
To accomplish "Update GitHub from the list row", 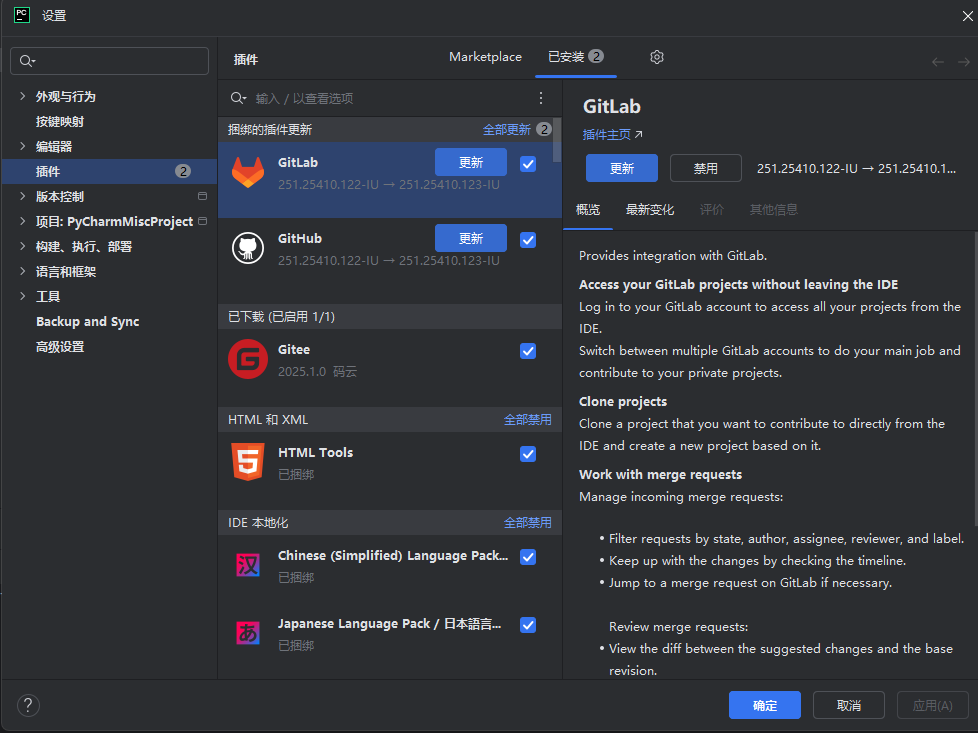I will [471, 238].
